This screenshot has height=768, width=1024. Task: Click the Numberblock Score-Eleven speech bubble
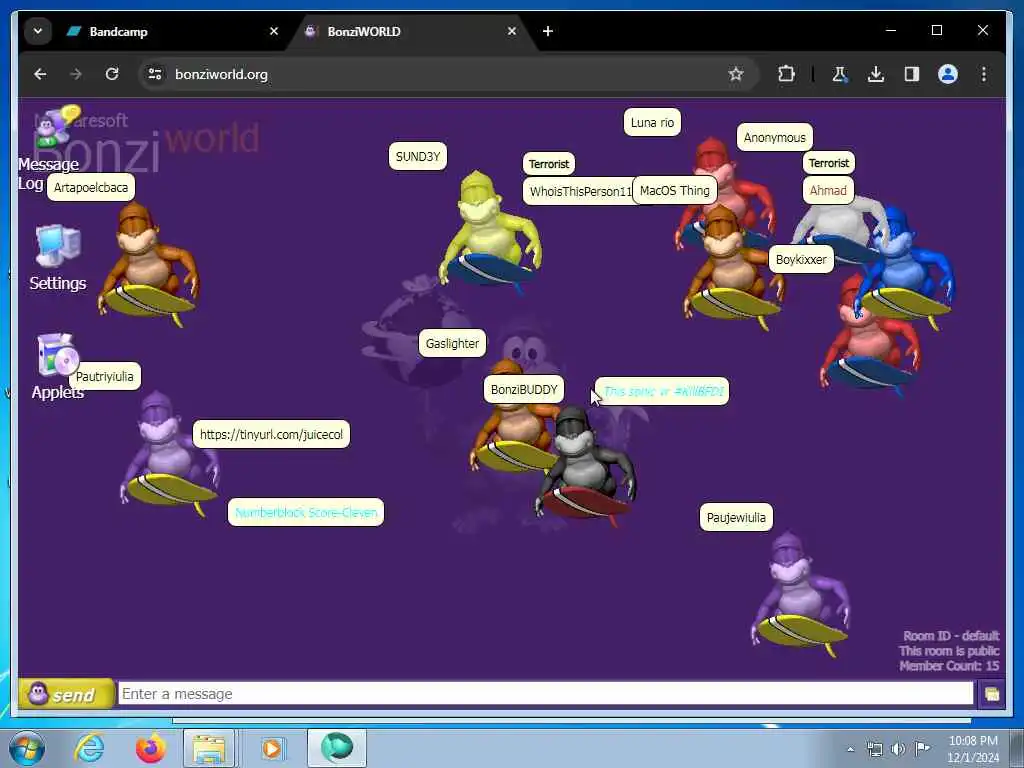pos(306,513)
